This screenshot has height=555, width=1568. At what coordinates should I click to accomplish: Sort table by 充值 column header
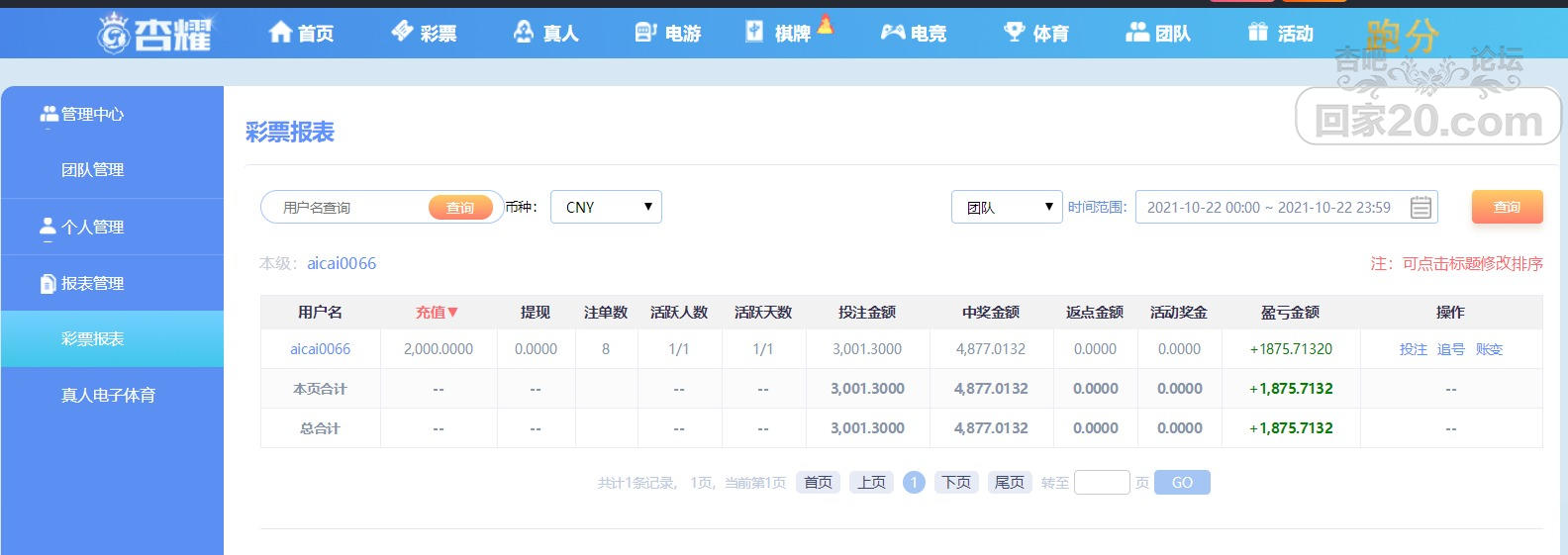coord(437,312)
